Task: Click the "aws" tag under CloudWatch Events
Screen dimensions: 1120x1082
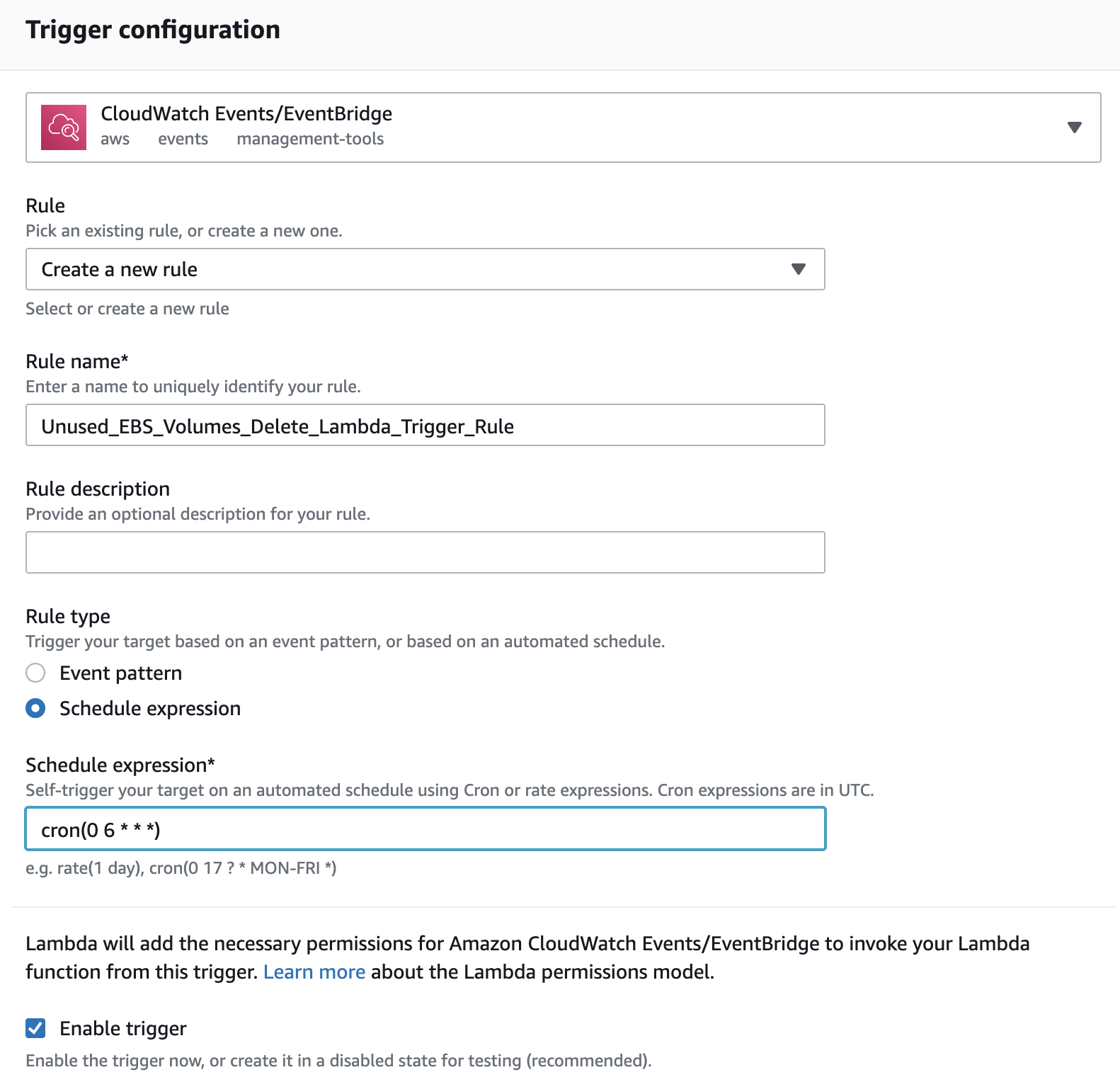Action: click(x=115, y=139)
